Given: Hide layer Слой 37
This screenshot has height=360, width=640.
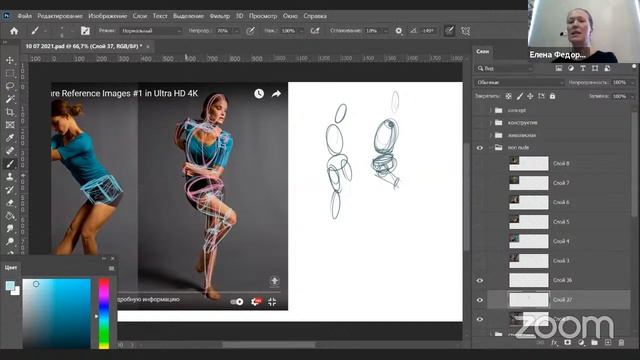Looking at the screenshot, I should point(480,300).
